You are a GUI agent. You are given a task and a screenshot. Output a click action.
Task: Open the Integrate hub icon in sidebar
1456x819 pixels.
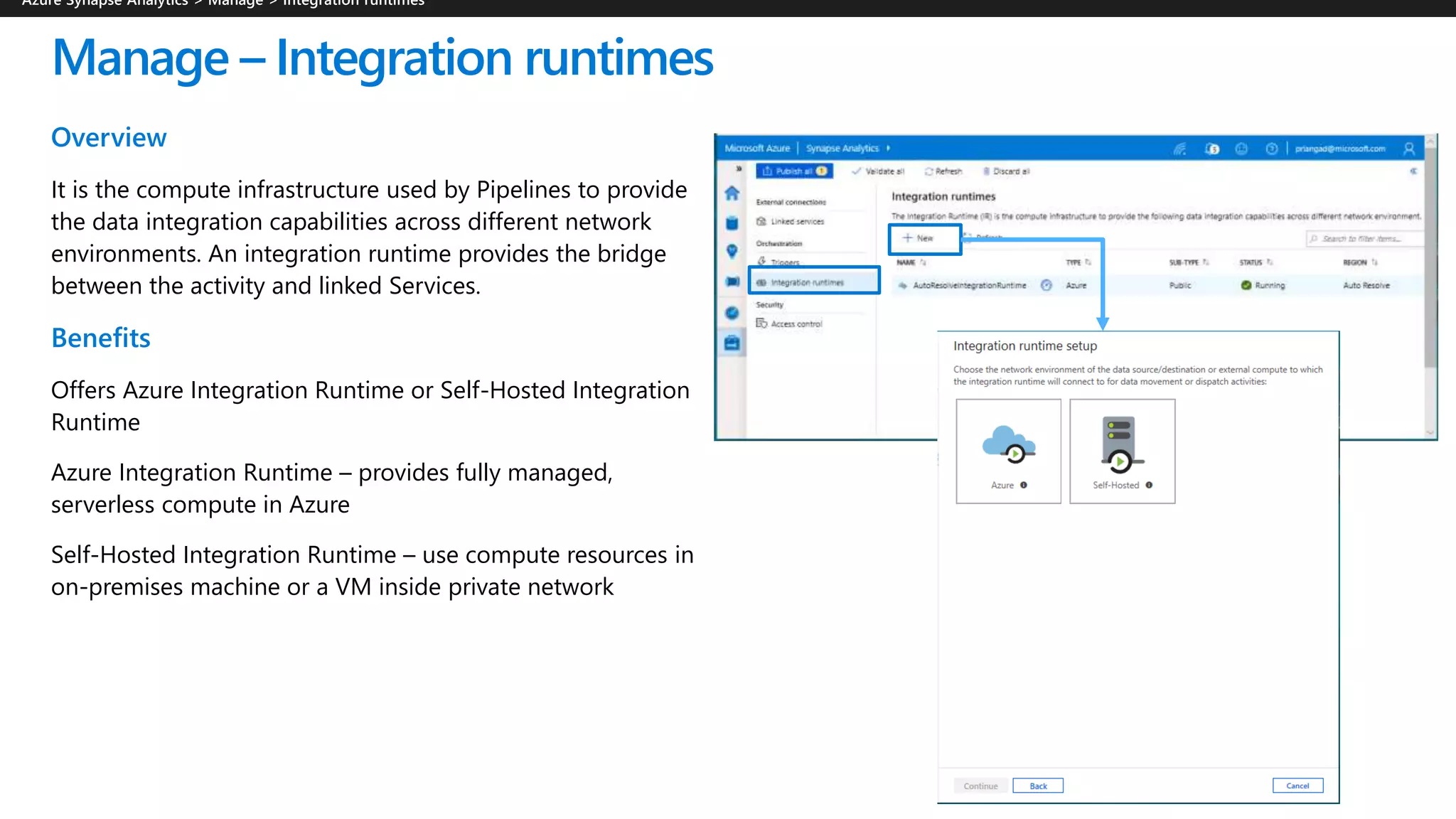tap(732, 282)
